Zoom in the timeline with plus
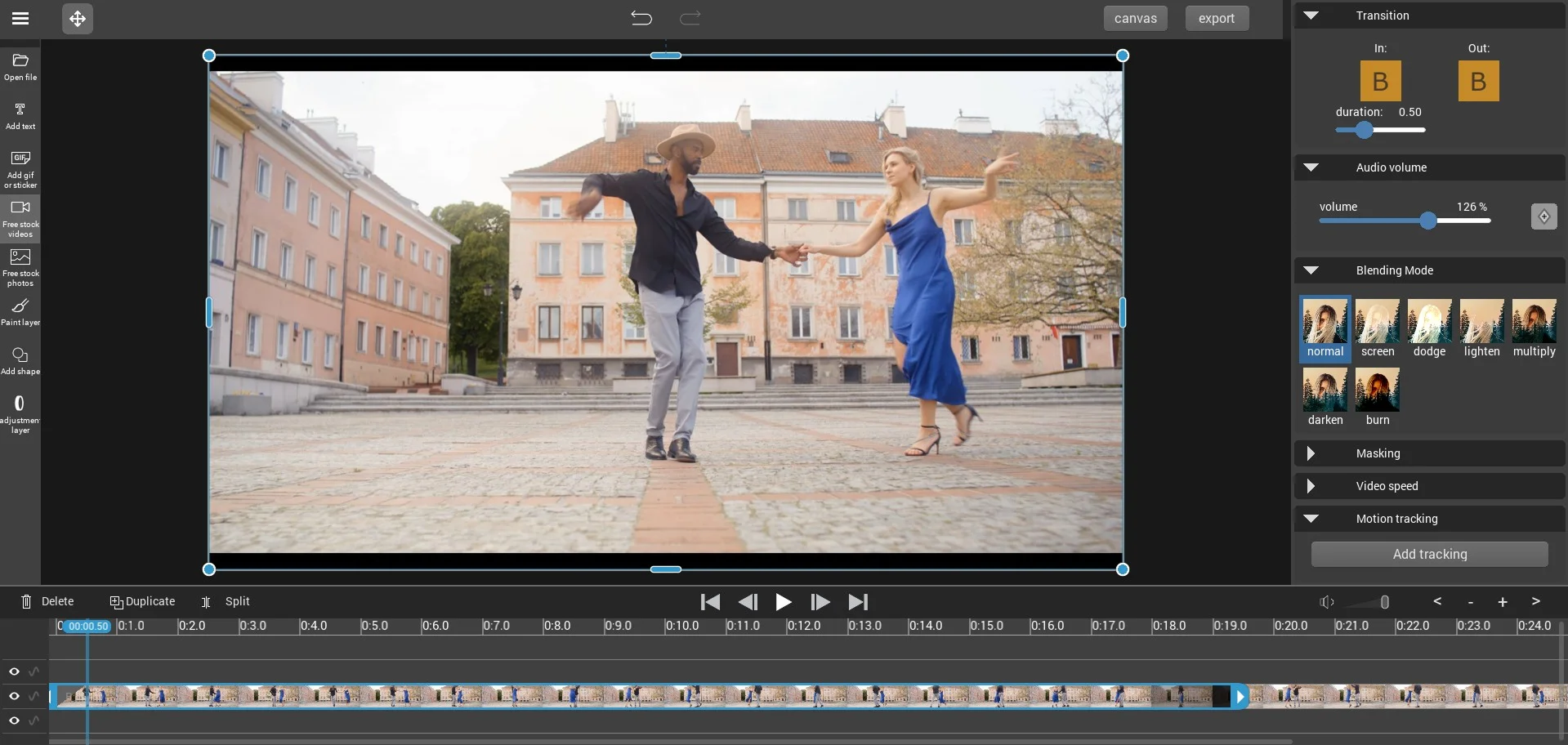This screenshot has width=1568, height=745. [1502, 602]
